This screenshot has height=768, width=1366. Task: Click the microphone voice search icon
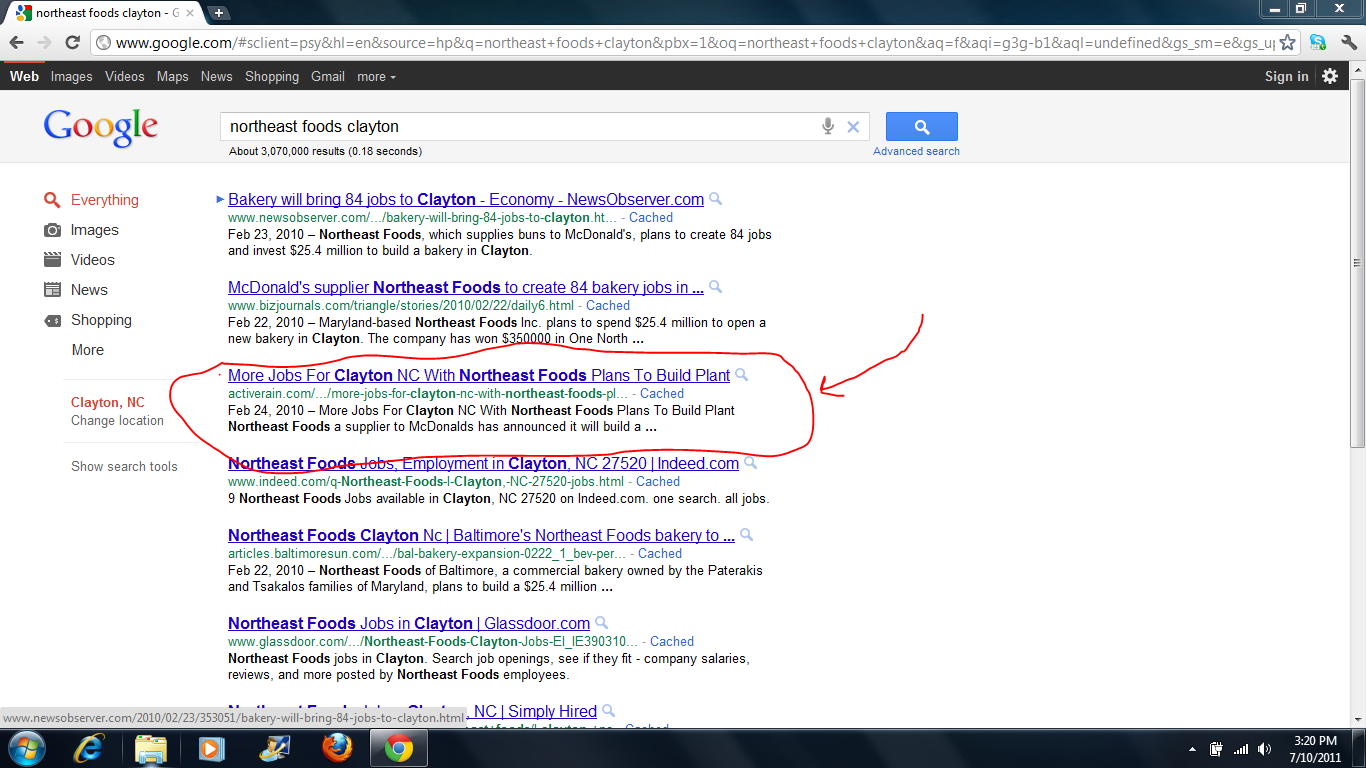click(828, 127)
